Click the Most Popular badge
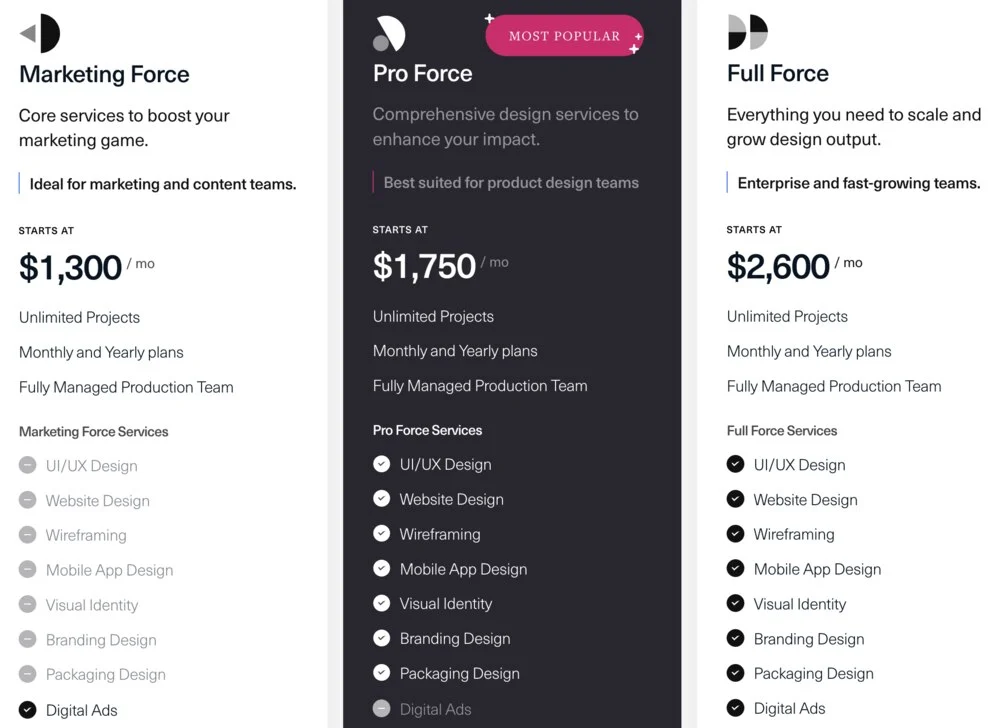 coord(564,36)
